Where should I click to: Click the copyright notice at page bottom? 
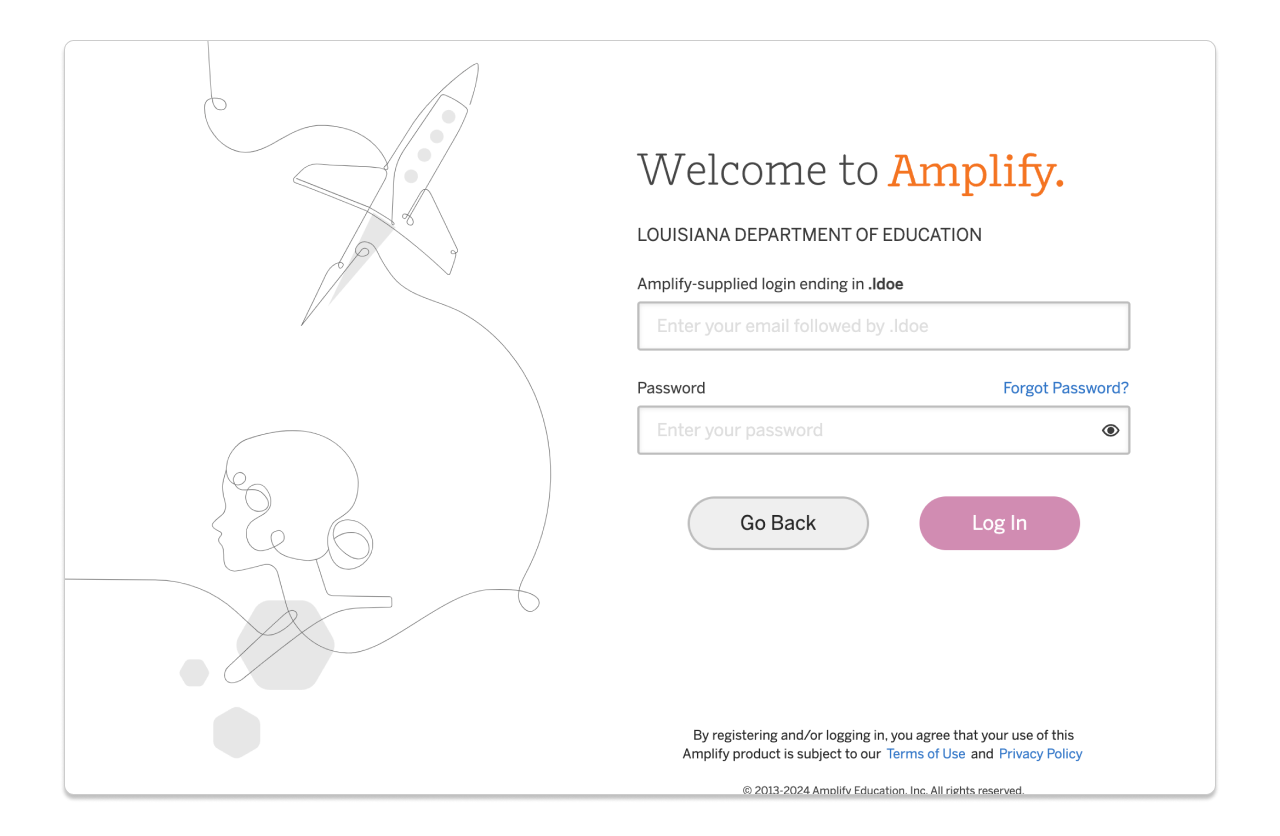click(x=883, y=789)
